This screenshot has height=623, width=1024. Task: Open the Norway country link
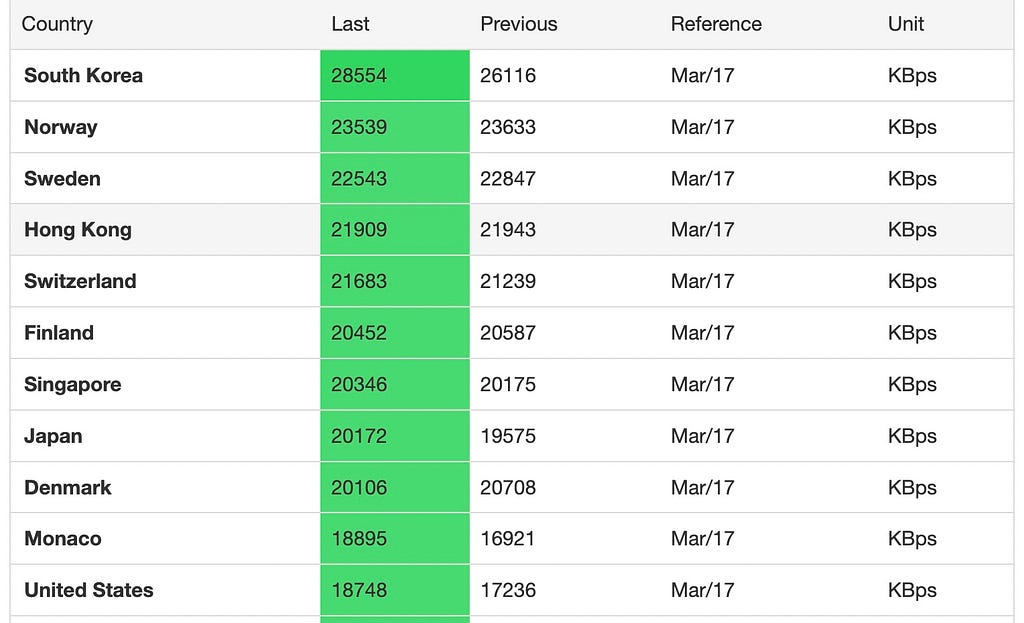[x=61, y=127]
